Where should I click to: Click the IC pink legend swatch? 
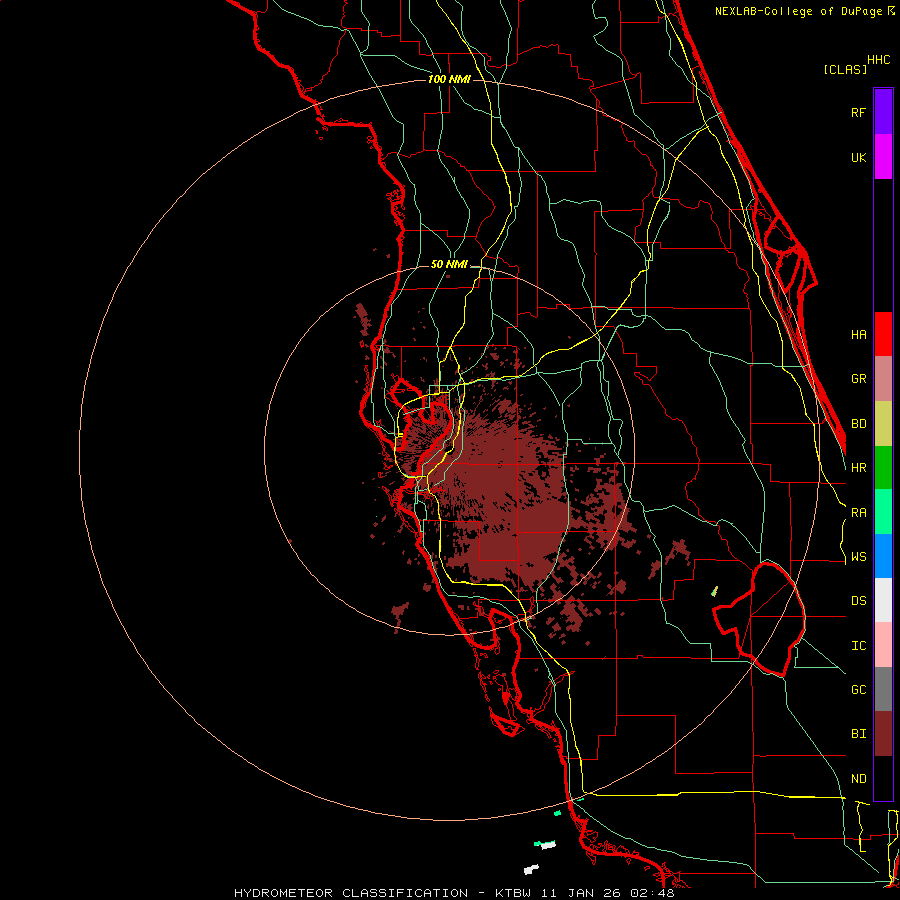pyautogui.click(x=883, y=645)
